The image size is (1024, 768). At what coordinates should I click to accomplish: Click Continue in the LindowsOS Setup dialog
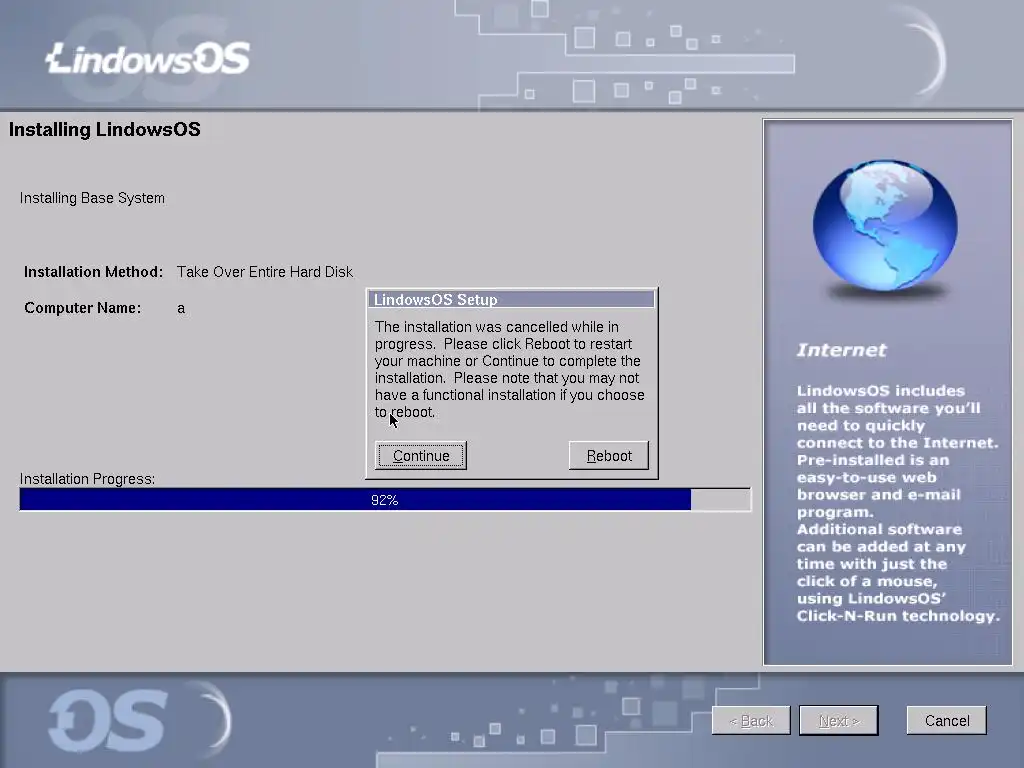[x=421, y=455]
